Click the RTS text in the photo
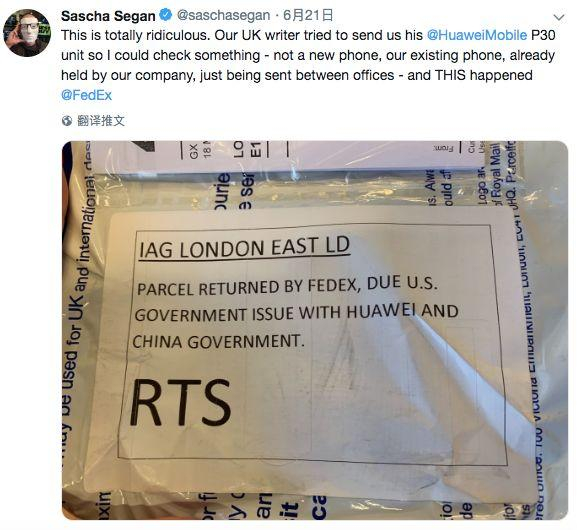 coord(180,403)
